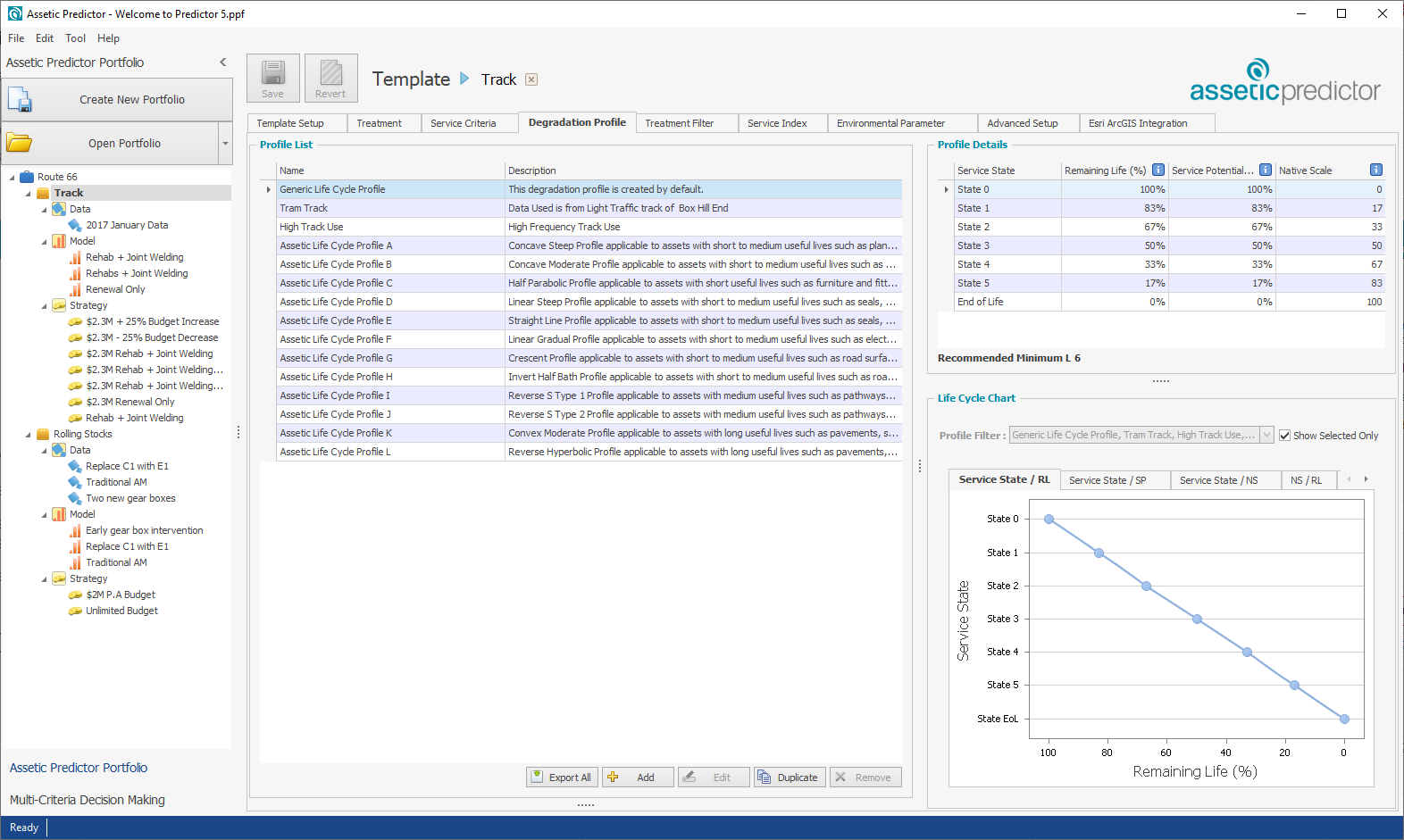The image size is (1404, 840).
Task: Click the Assetic Predictor app icon
Action: point(15,13)
